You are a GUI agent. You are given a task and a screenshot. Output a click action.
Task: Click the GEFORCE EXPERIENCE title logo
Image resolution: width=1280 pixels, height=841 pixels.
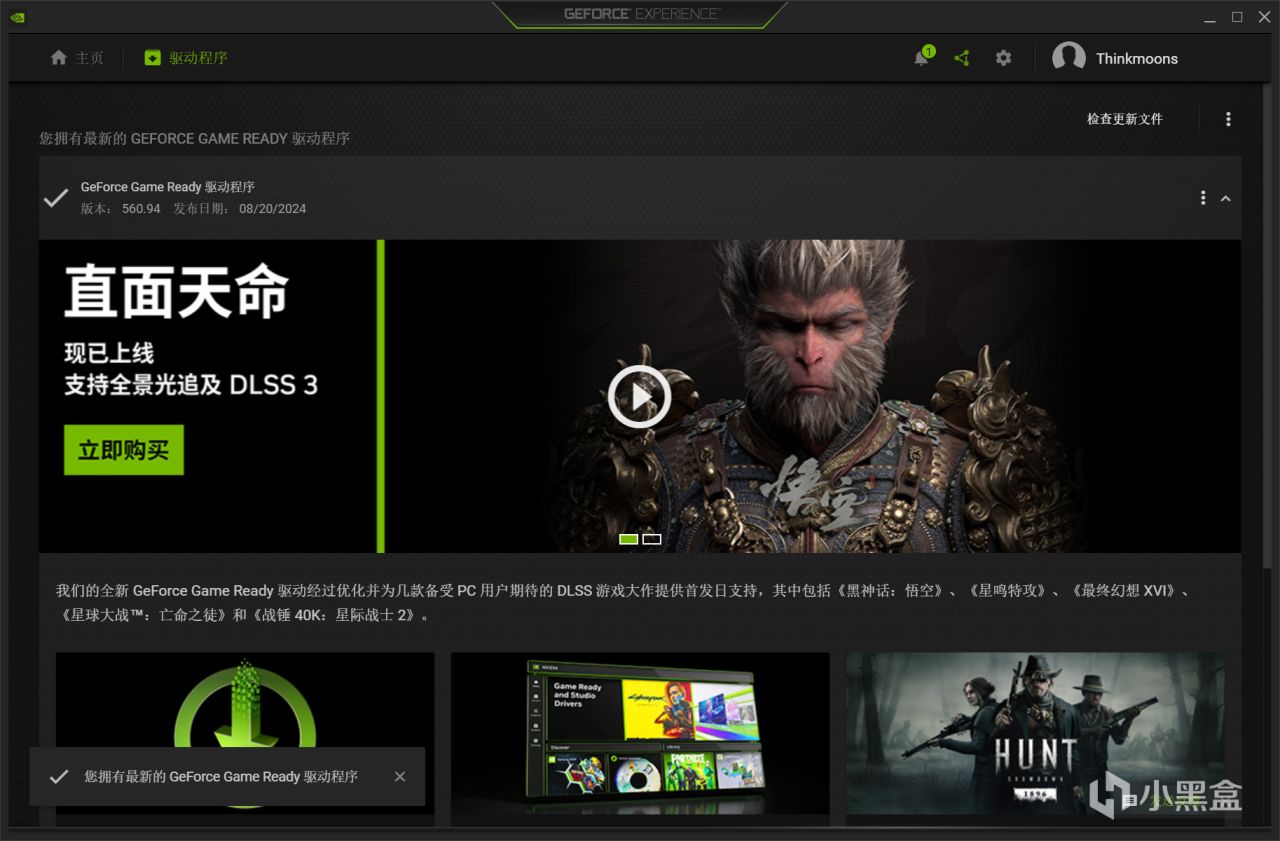tap(641, 14)
